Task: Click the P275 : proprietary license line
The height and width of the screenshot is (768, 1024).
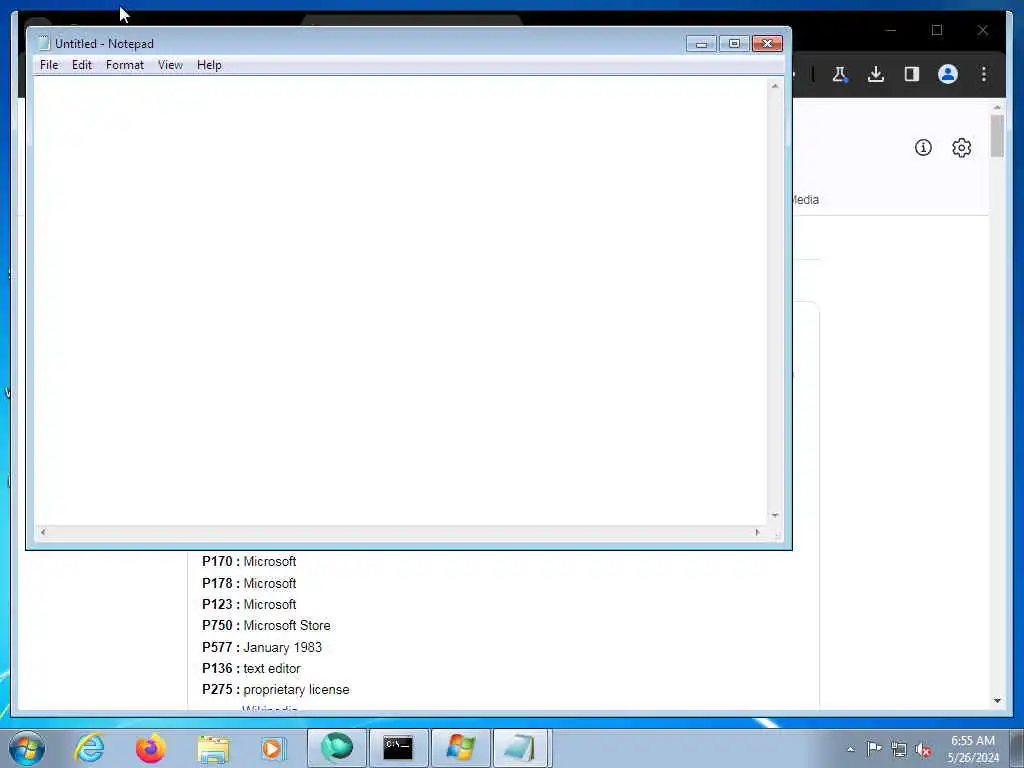Action: point(276,690)
